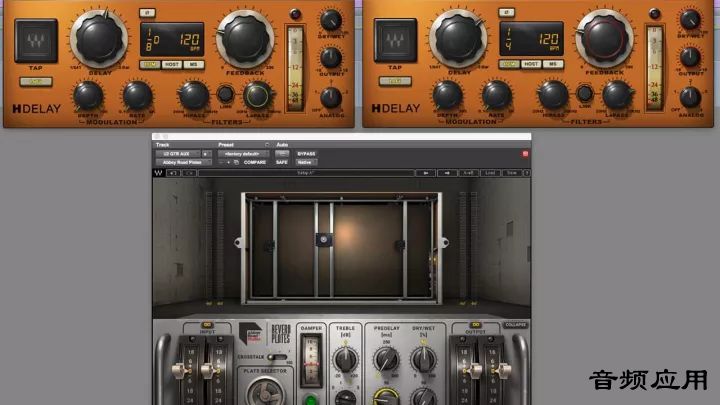Click the Output knob on left H-Delay

[331, 58]
